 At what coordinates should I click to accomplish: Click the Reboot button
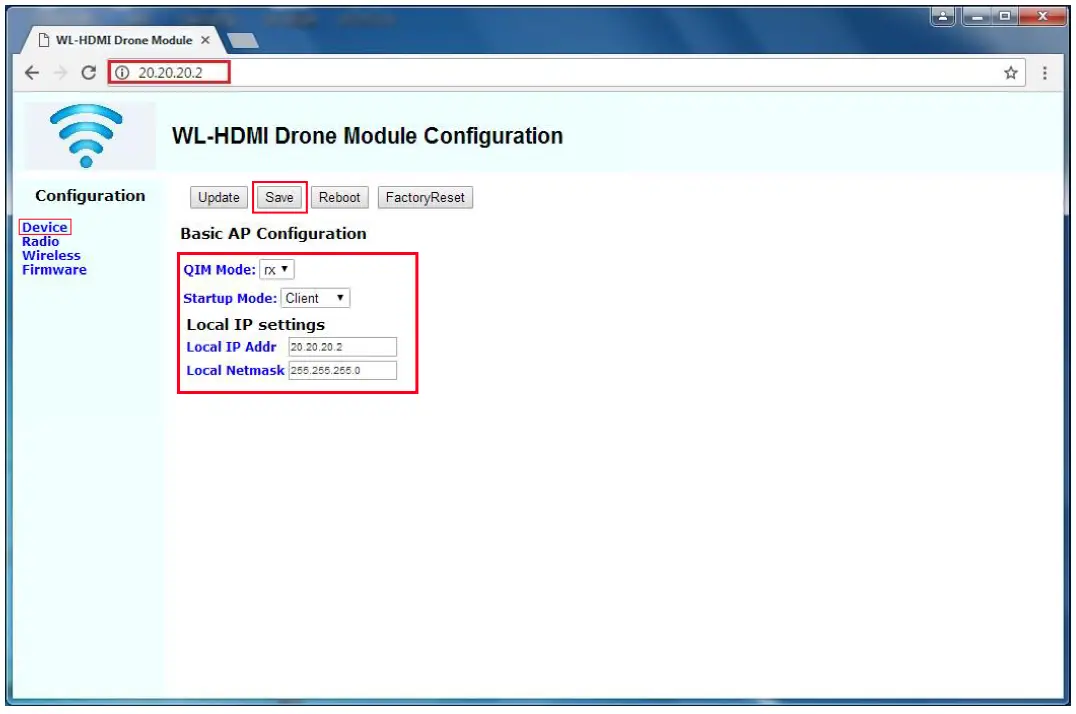339,198
